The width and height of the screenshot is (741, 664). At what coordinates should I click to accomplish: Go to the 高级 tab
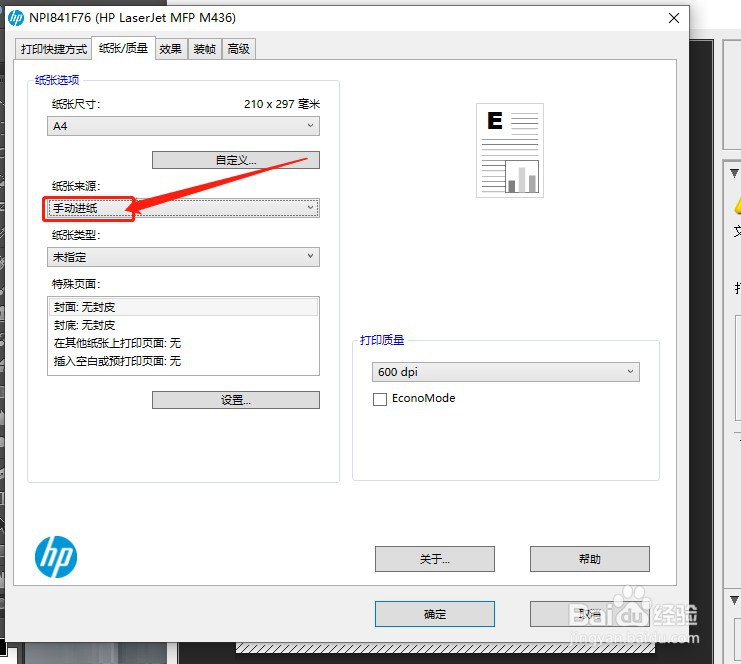coord(239,49)
